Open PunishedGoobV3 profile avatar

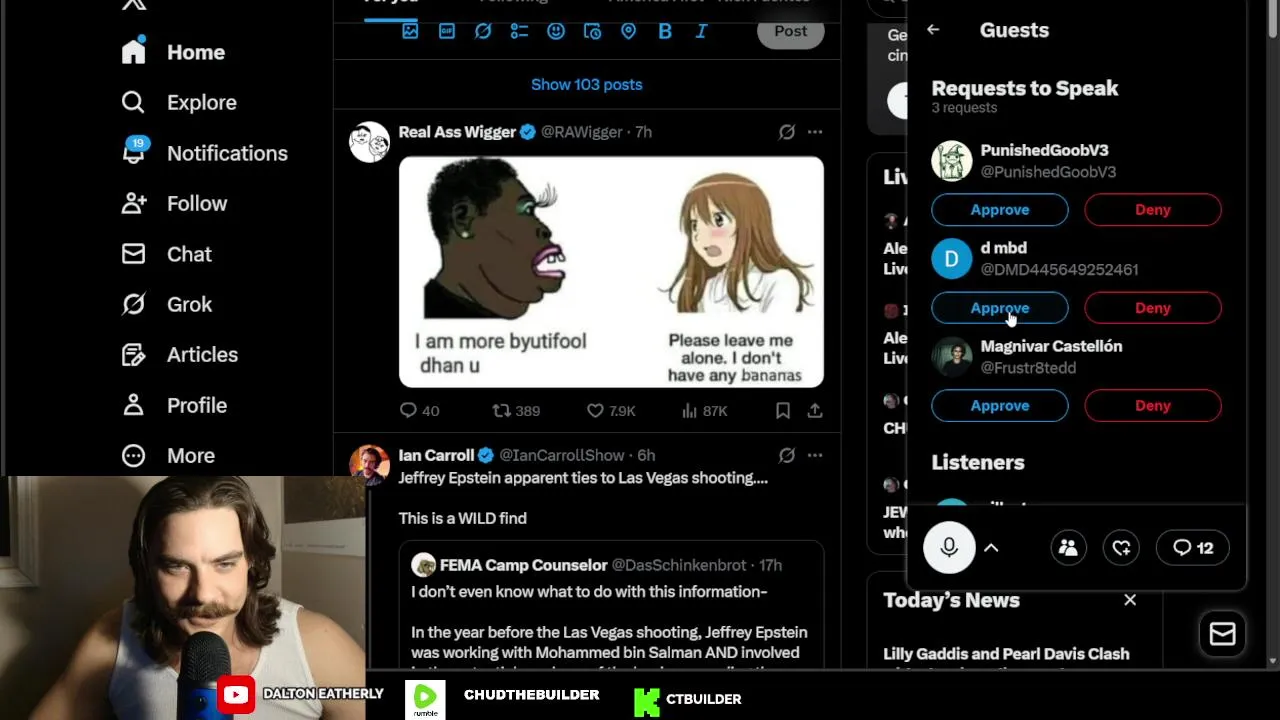(951, 161)
